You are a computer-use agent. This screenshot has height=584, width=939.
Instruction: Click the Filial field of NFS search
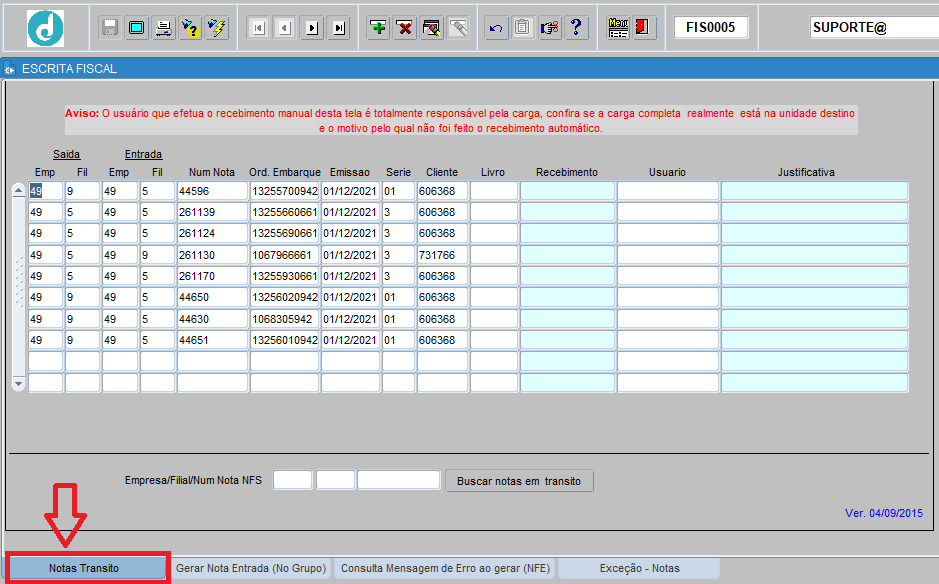[x=335, y=480]
